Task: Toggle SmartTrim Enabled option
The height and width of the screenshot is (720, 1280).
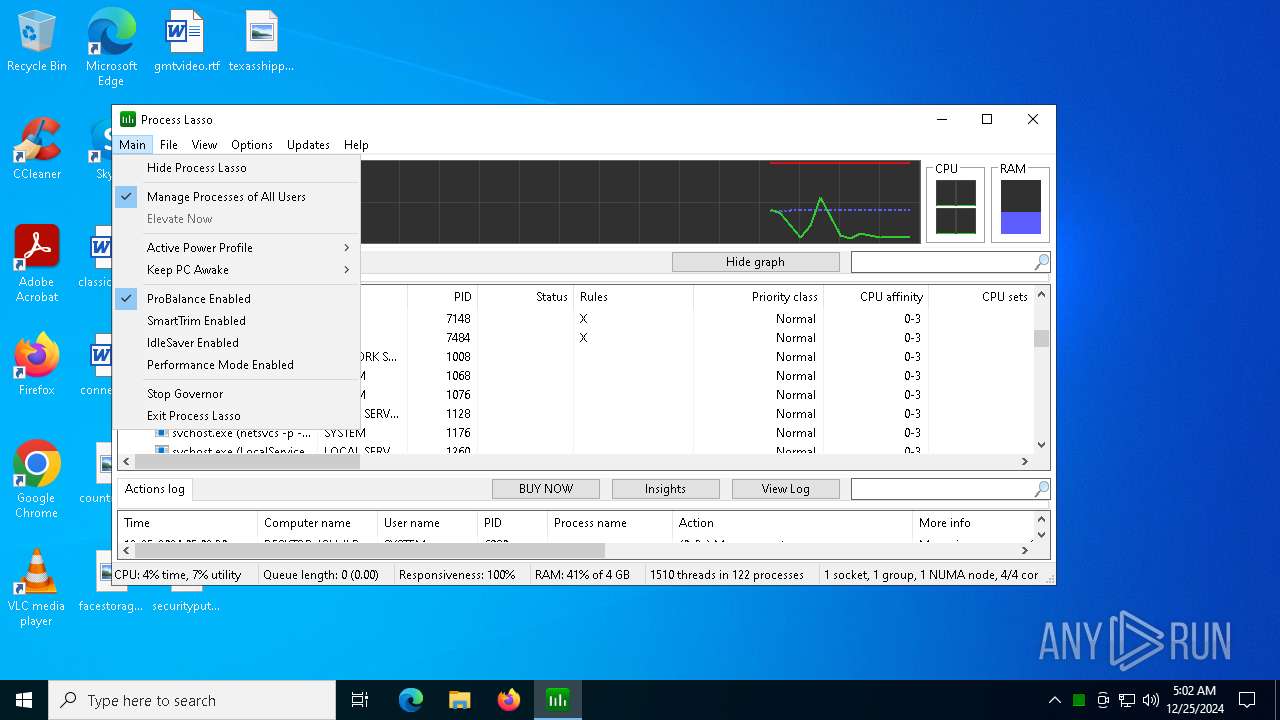Action: tap(236, 321)
